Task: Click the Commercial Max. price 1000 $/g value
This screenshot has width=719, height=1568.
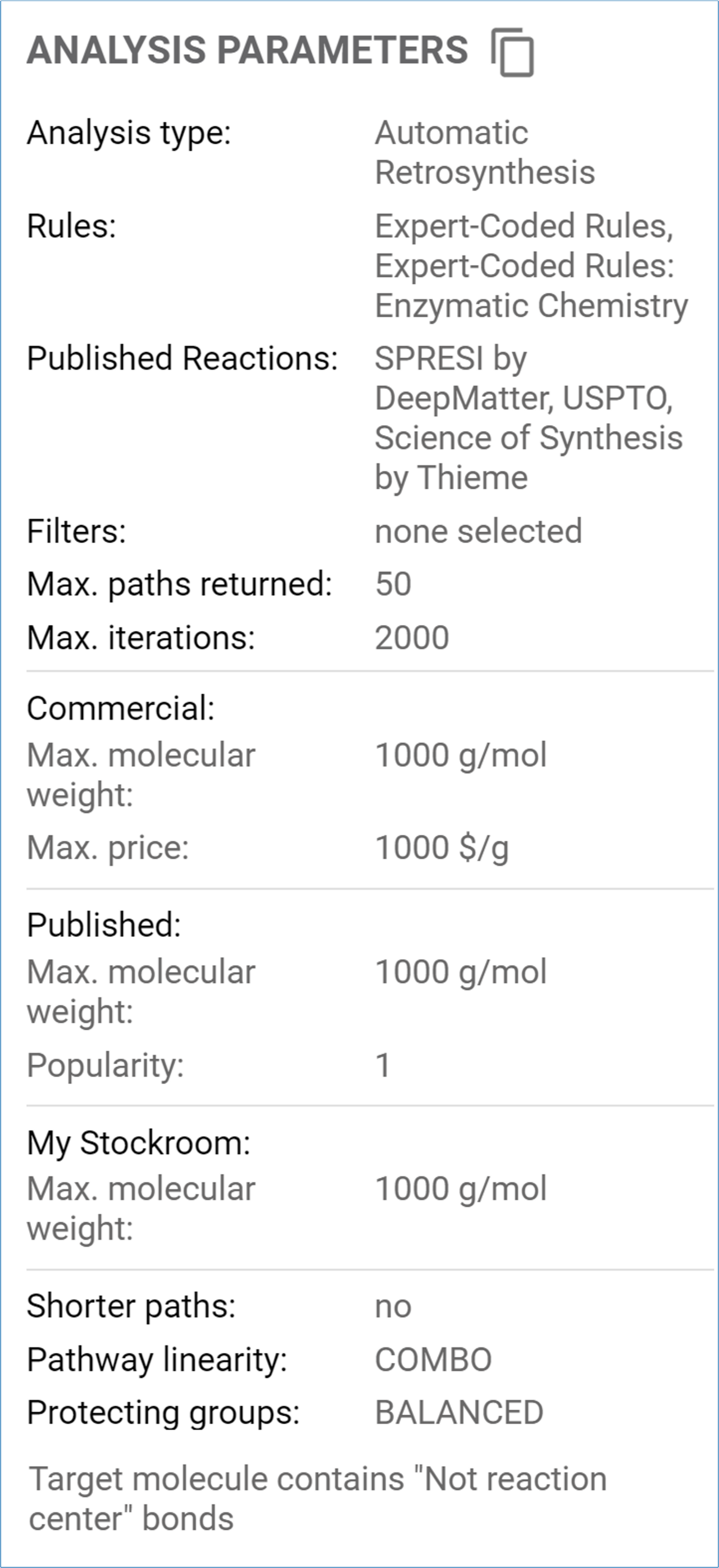Action: coord(442,848)
